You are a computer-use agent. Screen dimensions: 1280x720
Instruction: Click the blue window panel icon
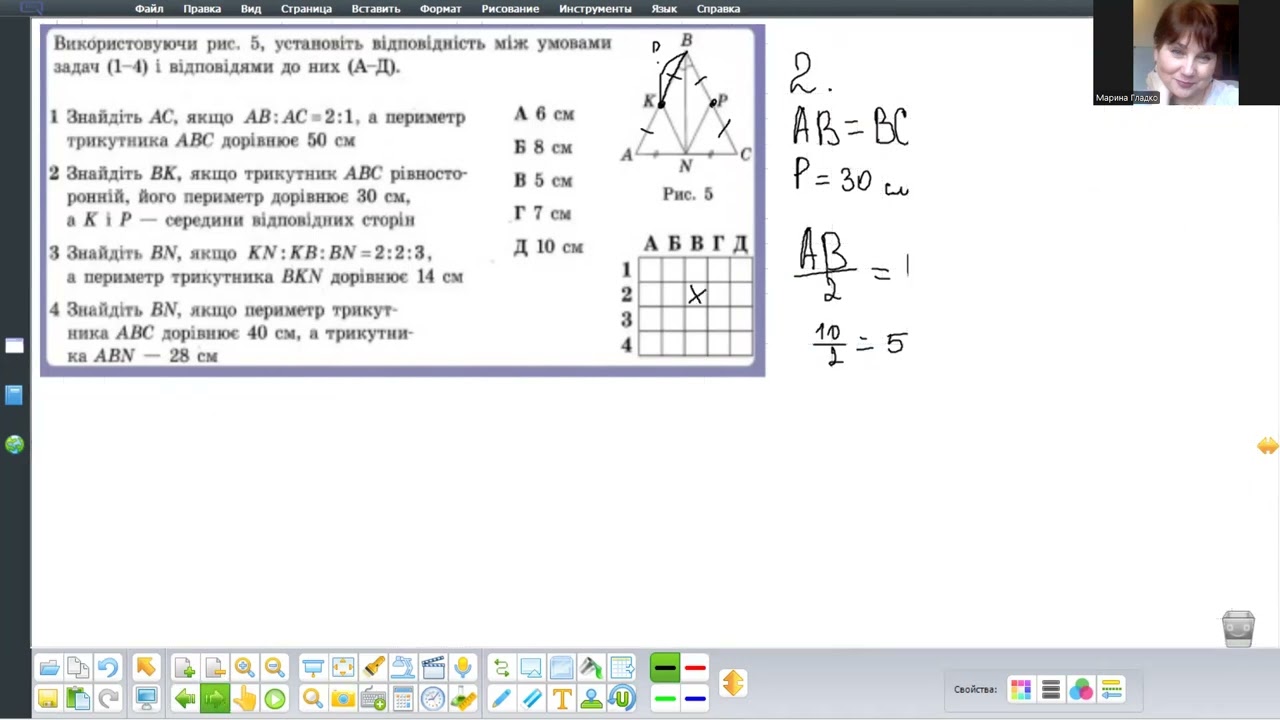tap(561, 667)
